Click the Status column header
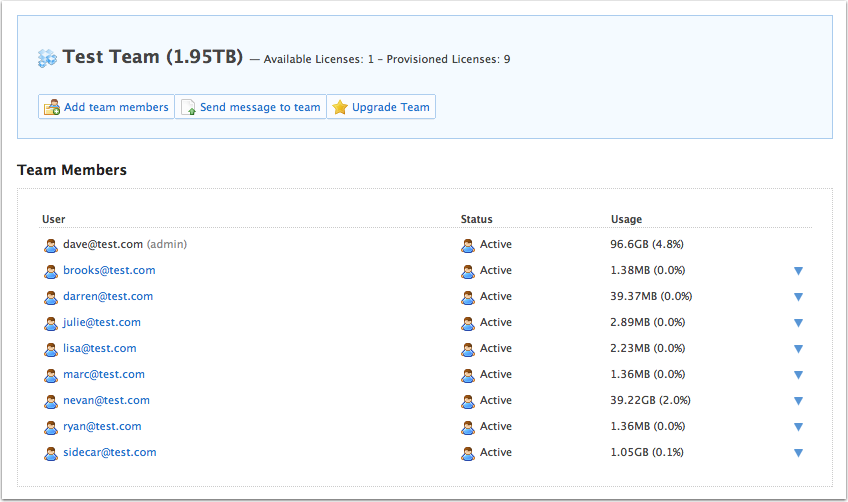This screenshot has width=848, height=502. (x=476, y=219)
